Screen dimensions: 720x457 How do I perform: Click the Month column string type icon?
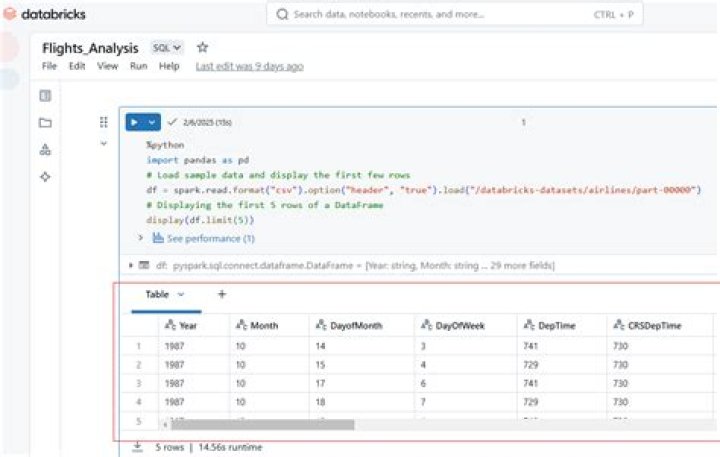click(x=242, y=325)
